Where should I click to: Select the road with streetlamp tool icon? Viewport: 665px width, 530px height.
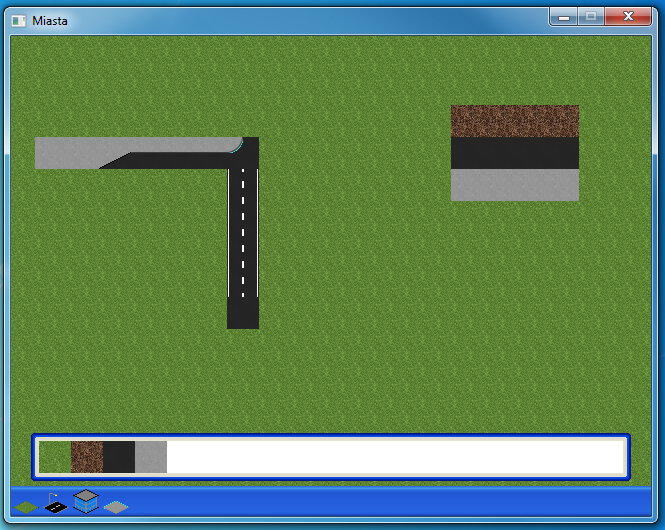(x=56, y=503)
